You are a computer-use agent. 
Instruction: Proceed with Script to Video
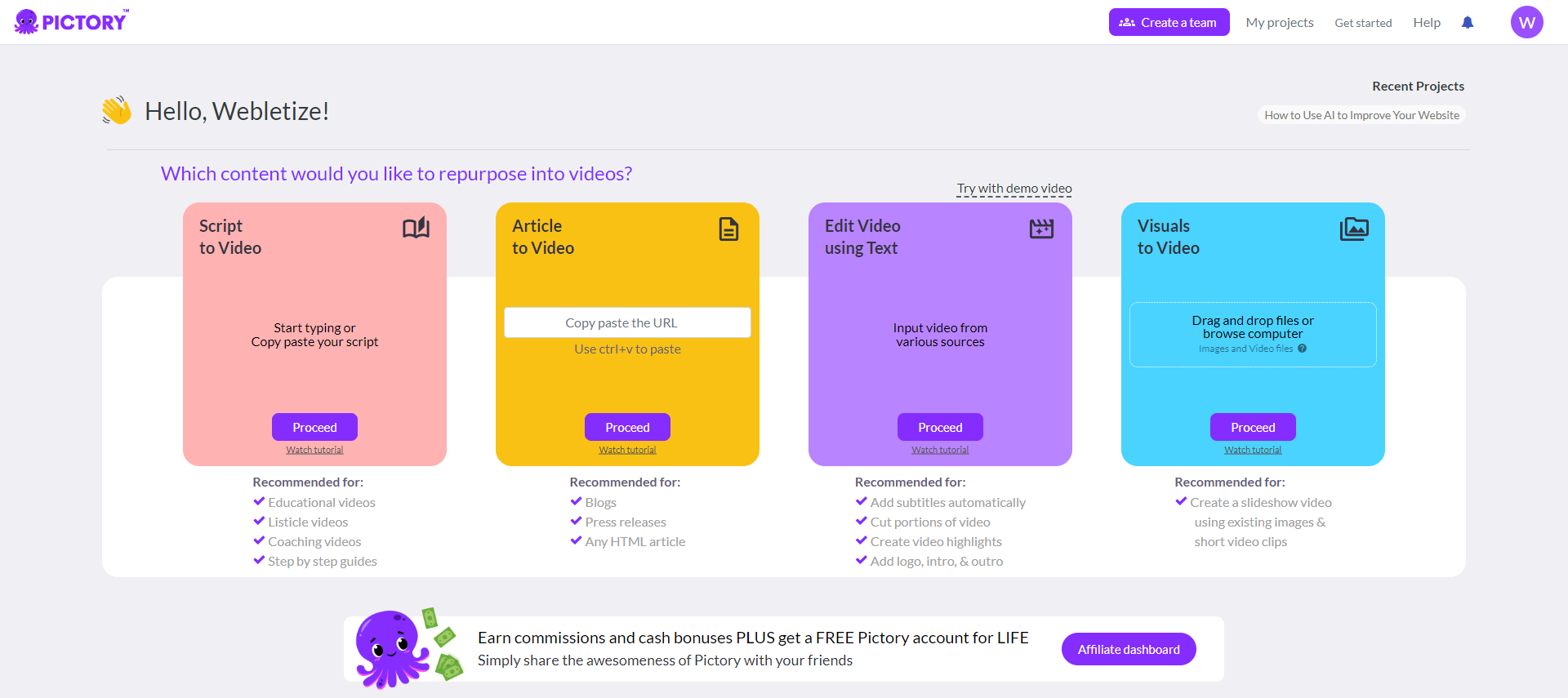314,427
